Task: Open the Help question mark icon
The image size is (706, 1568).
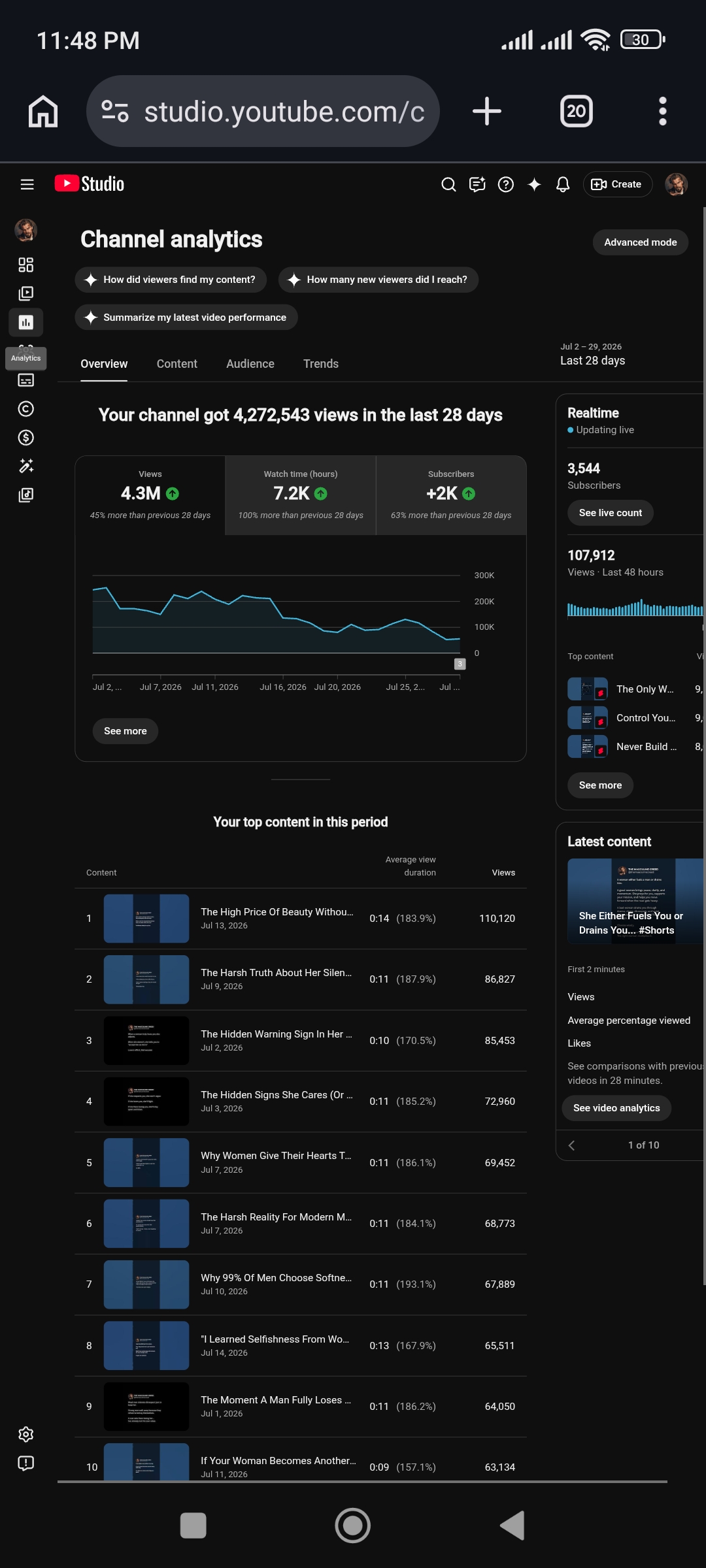Action: click(505, 184)
